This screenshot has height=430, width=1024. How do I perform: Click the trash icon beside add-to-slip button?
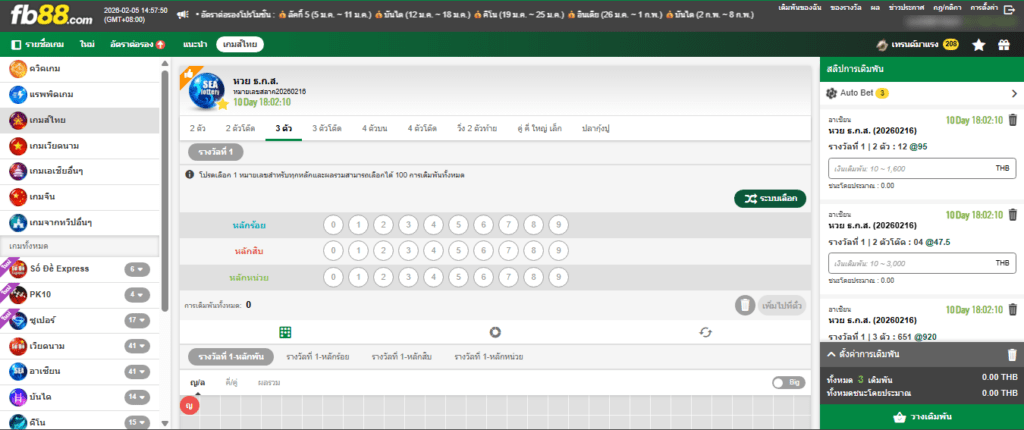[x=744, y=305]
